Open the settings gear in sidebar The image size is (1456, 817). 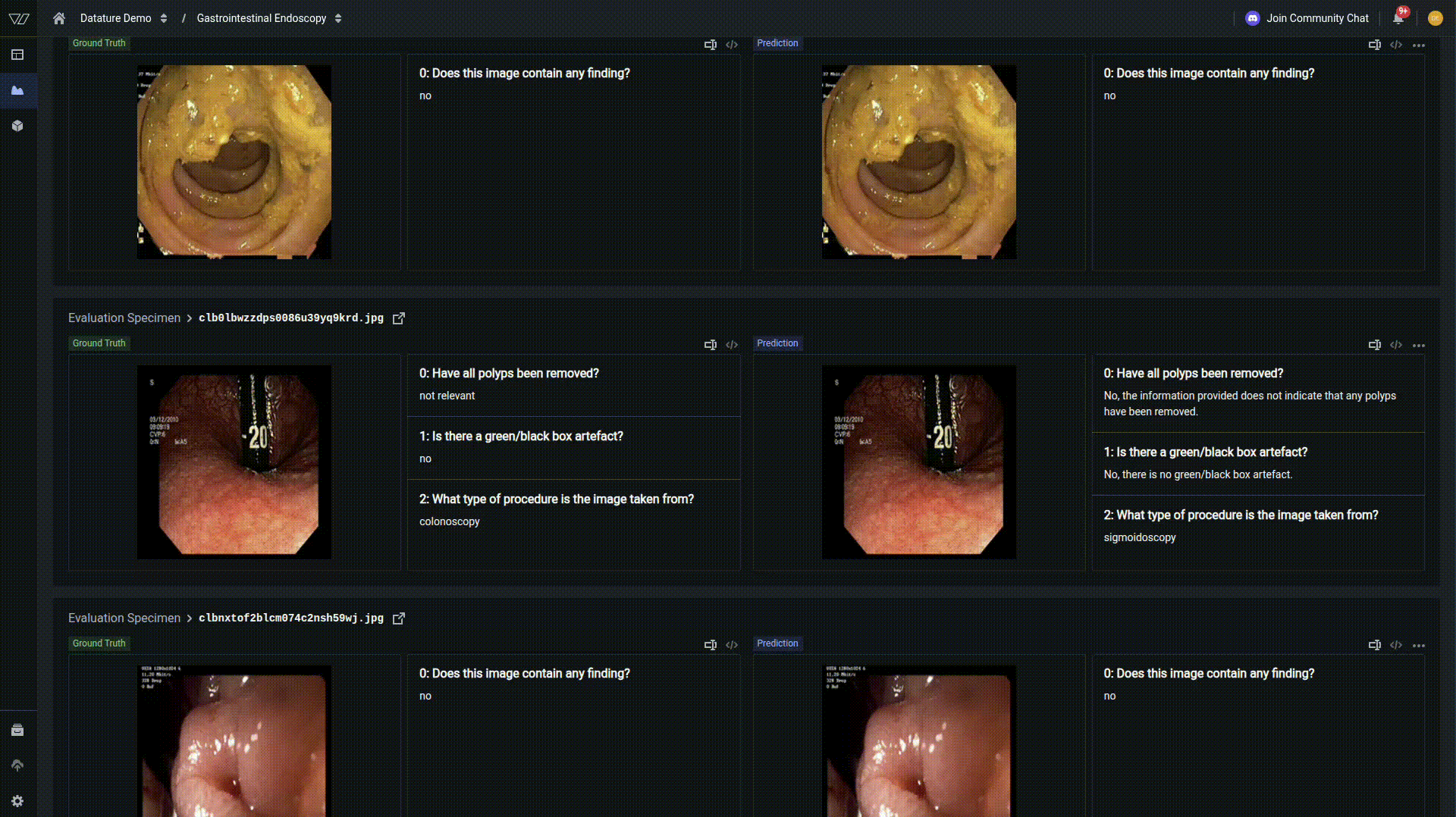tap(17, 801)
